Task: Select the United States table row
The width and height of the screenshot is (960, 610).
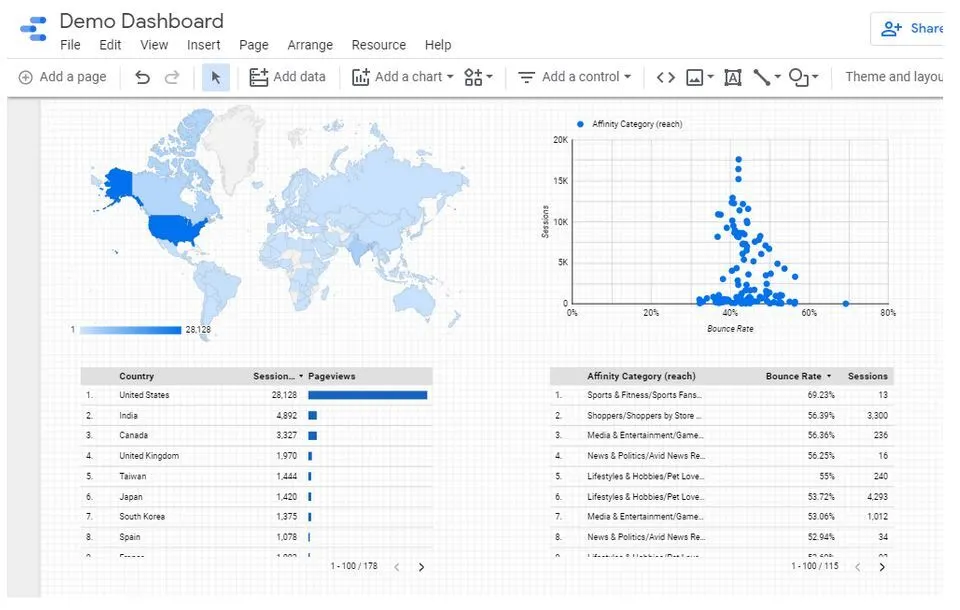Action: coord(257,395)
